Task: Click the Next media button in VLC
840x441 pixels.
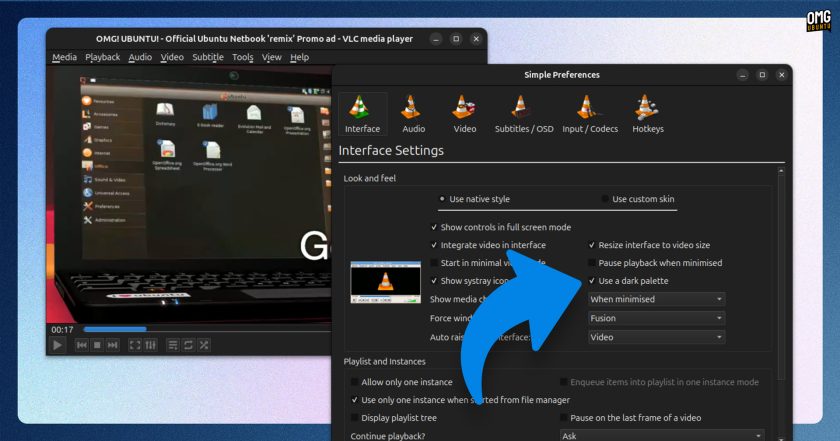Action: (112, 345)
